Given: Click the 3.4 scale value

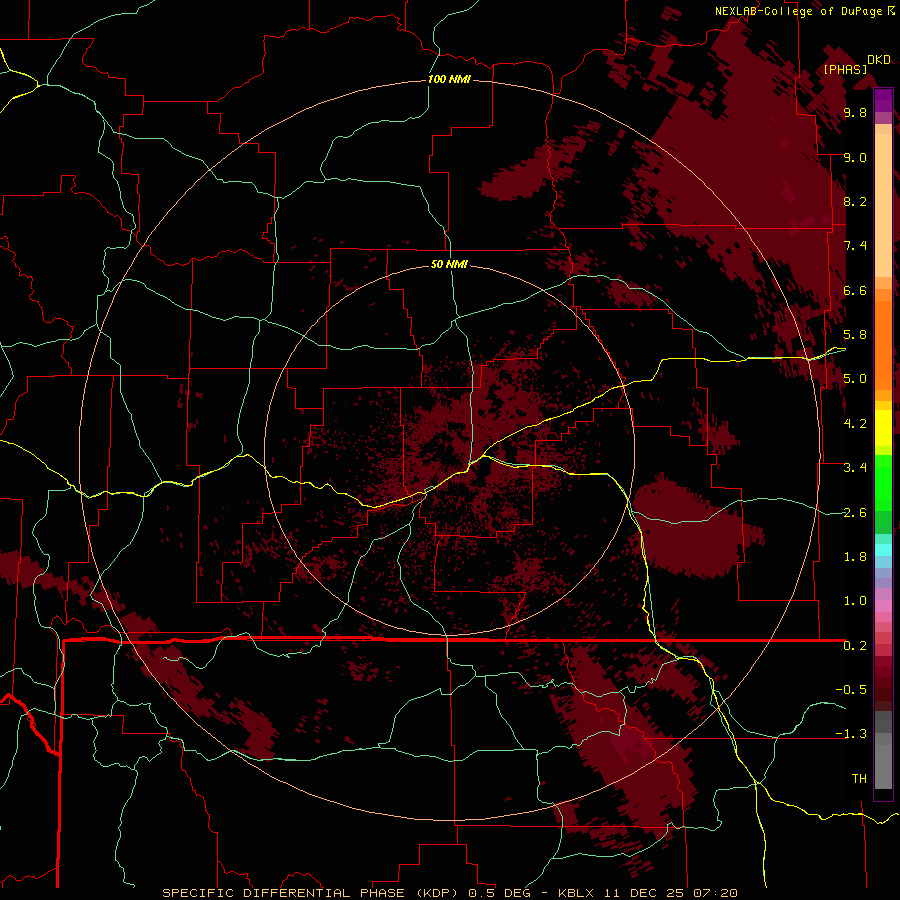Looking at the screenshot, I should [855, 468].
